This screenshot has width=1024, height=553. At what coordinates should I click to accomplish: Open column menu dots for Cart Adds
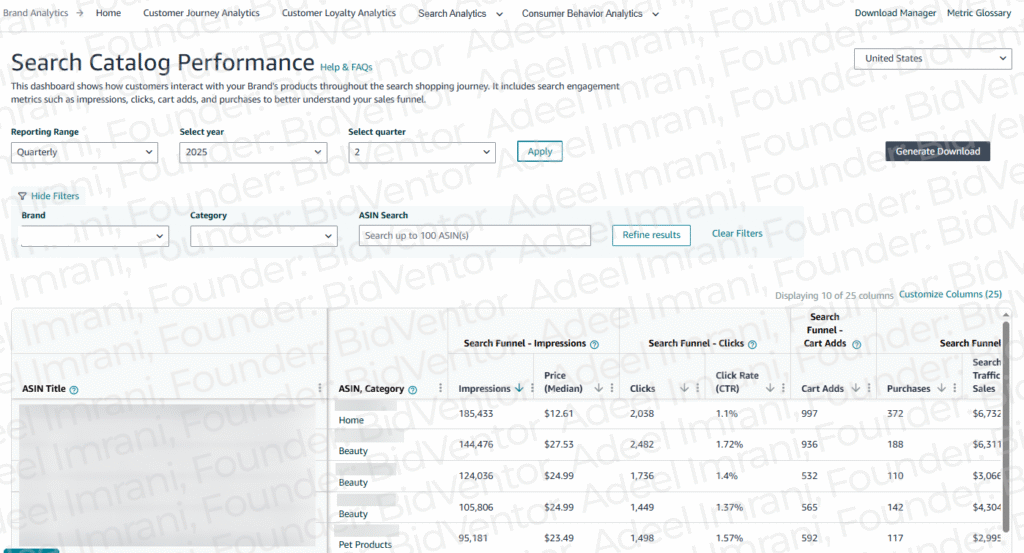pyautogui.click(x=869, y=388)
